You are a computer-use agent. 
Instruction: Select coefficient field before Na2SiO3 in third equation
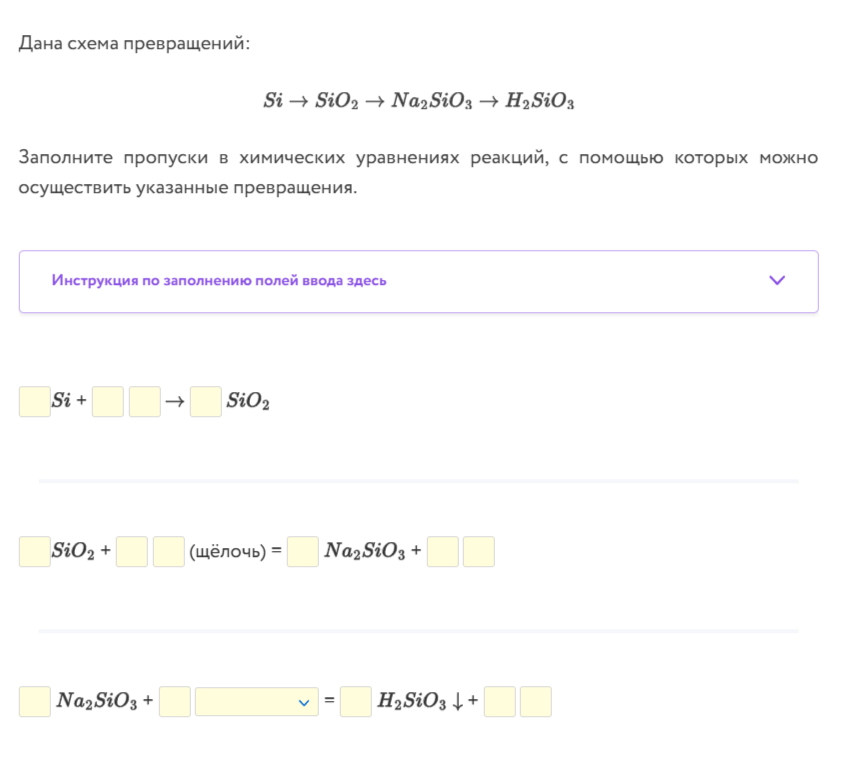[x=35, y=702]
